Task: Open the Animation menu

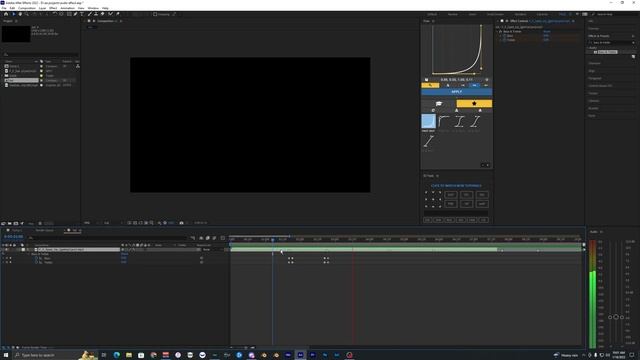Action: (67, 8)
